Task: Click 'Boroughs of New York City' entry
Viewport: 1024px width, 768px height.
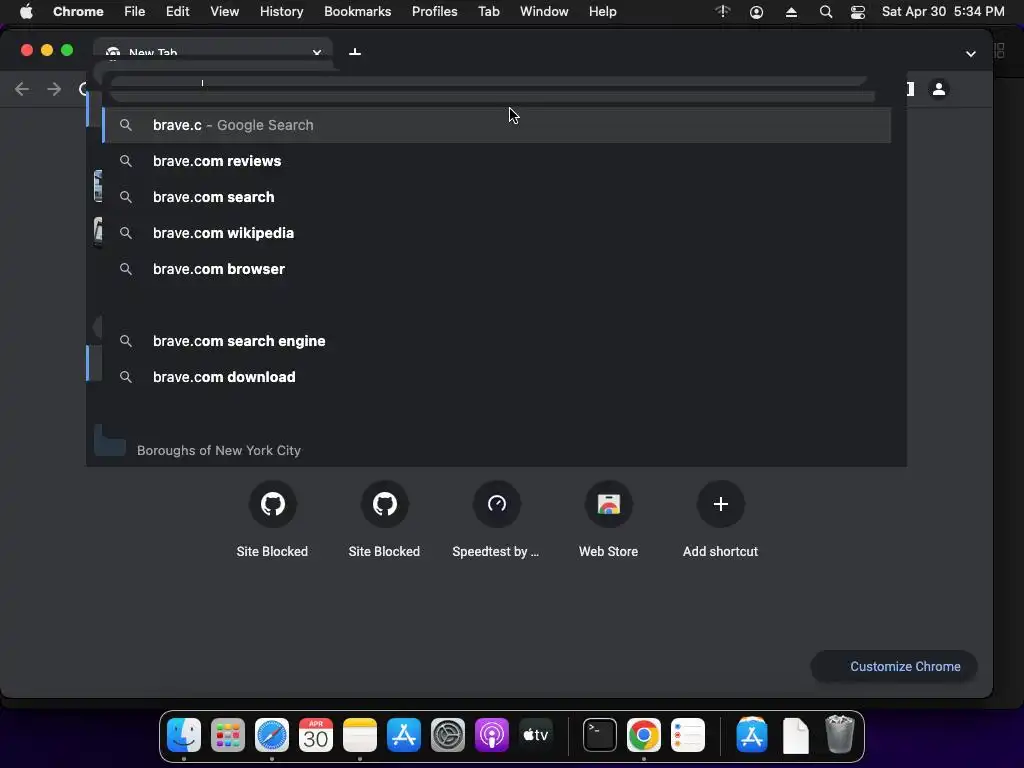Action: pos(219,450)
